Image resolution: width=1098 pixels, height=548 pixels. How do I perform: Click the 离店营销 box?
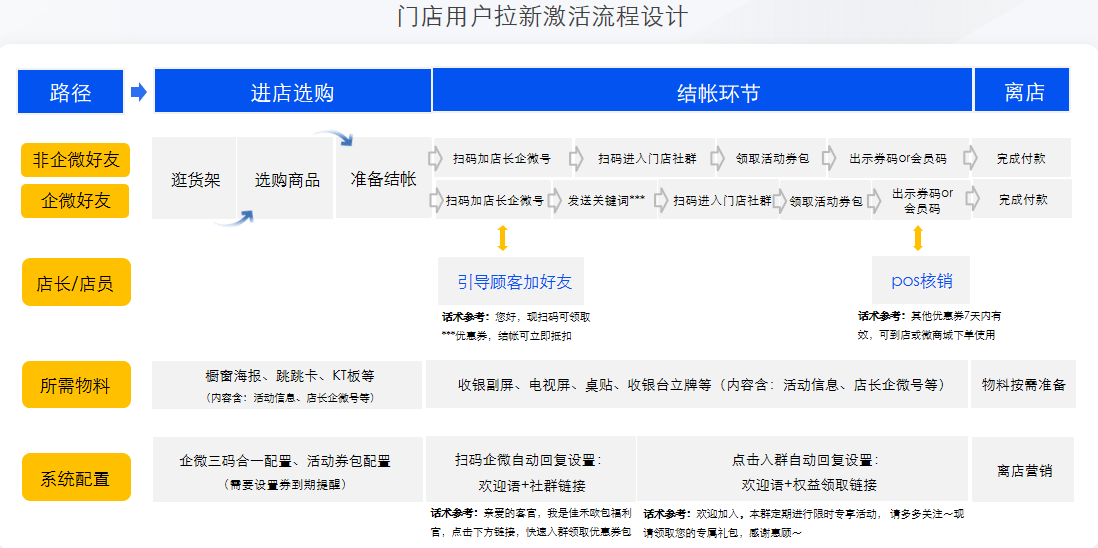[x=1022, y=470]
